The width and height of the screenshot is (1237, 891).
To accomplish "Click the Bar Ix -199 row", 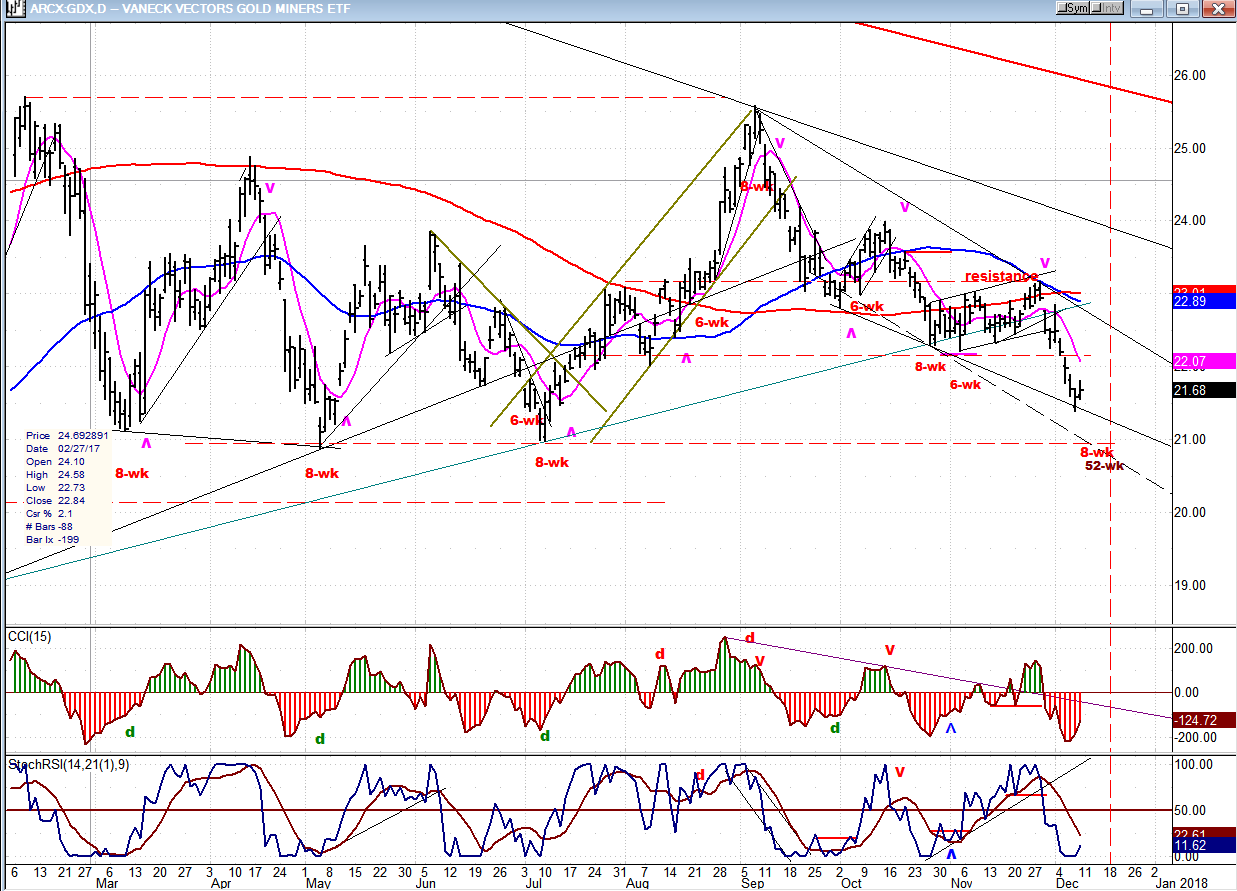I will coord(54,540).
